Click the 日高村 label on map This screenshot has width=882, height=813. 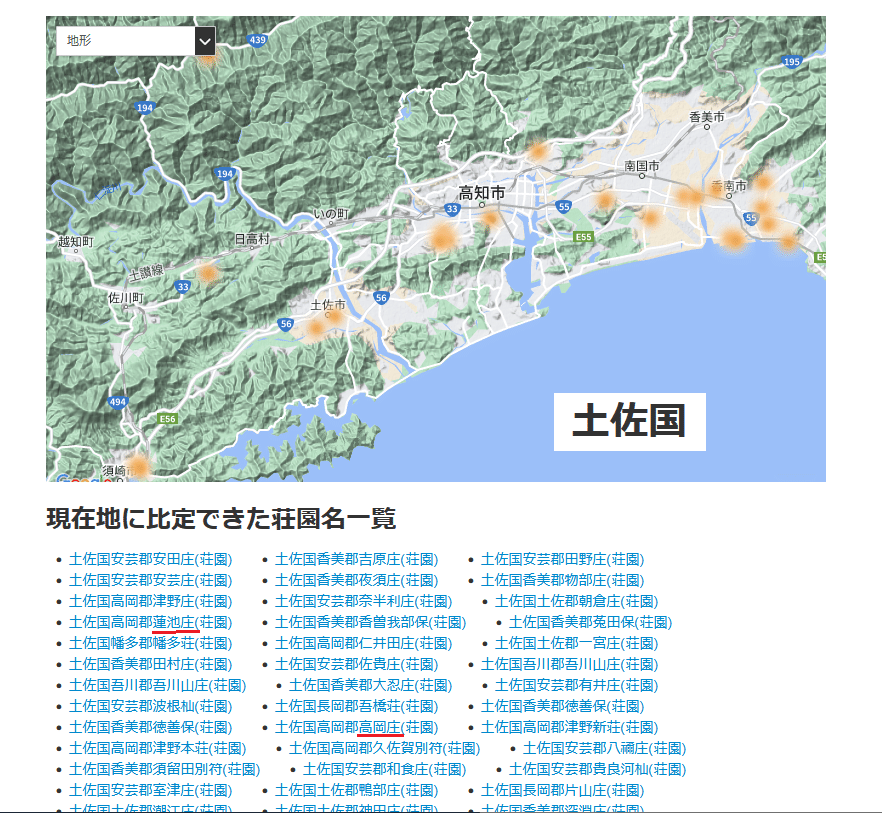(252, 239)
